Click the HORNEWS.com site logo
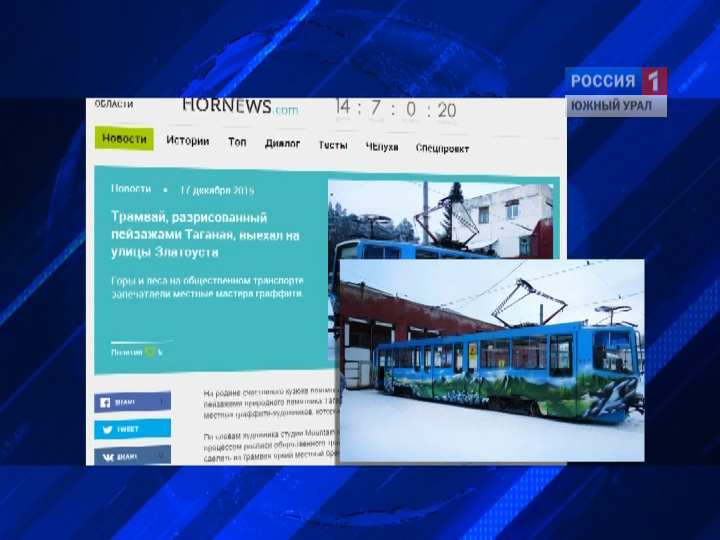 (x=240, y=106)
